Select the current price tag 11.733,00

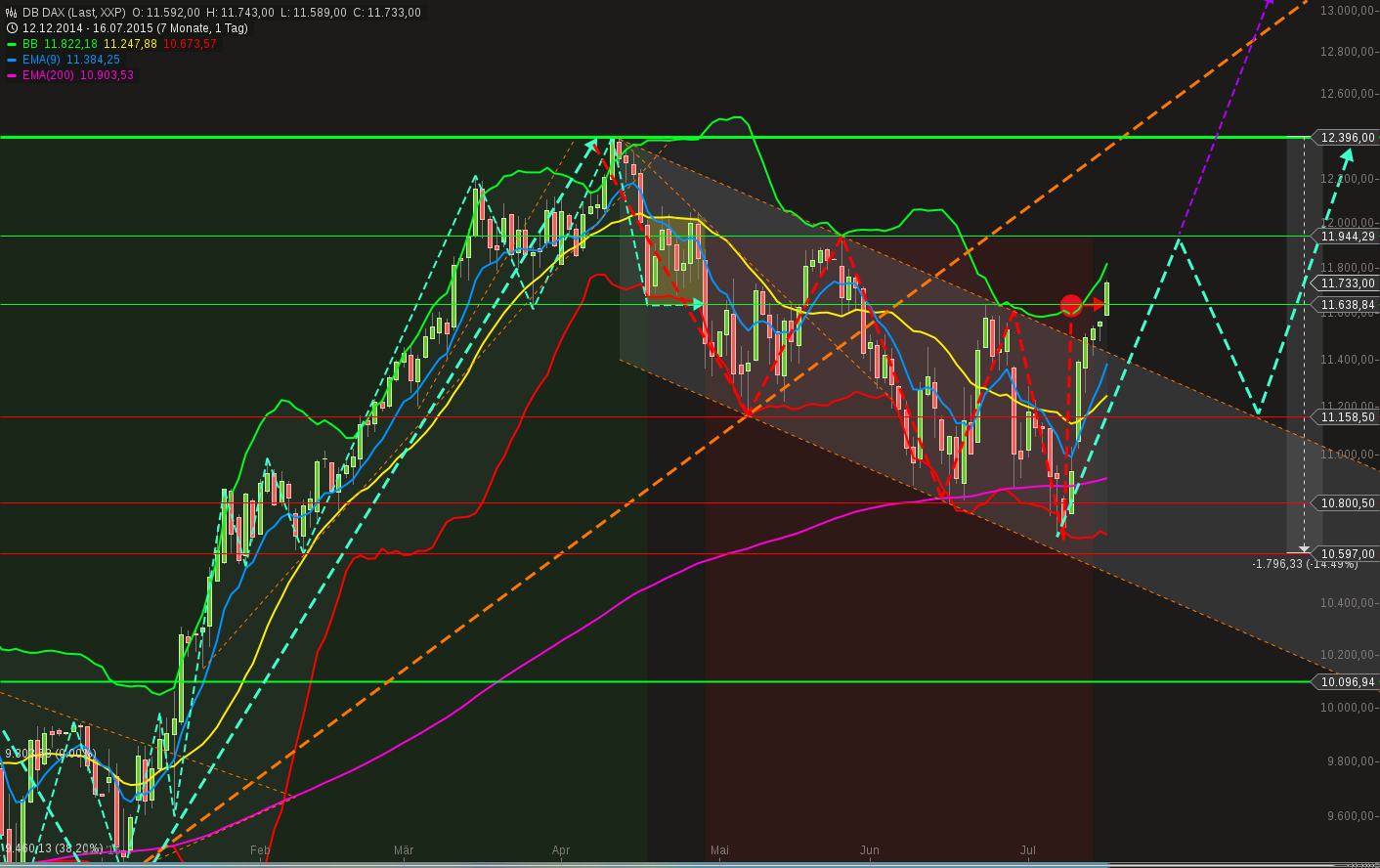(x=1346, y=283)
